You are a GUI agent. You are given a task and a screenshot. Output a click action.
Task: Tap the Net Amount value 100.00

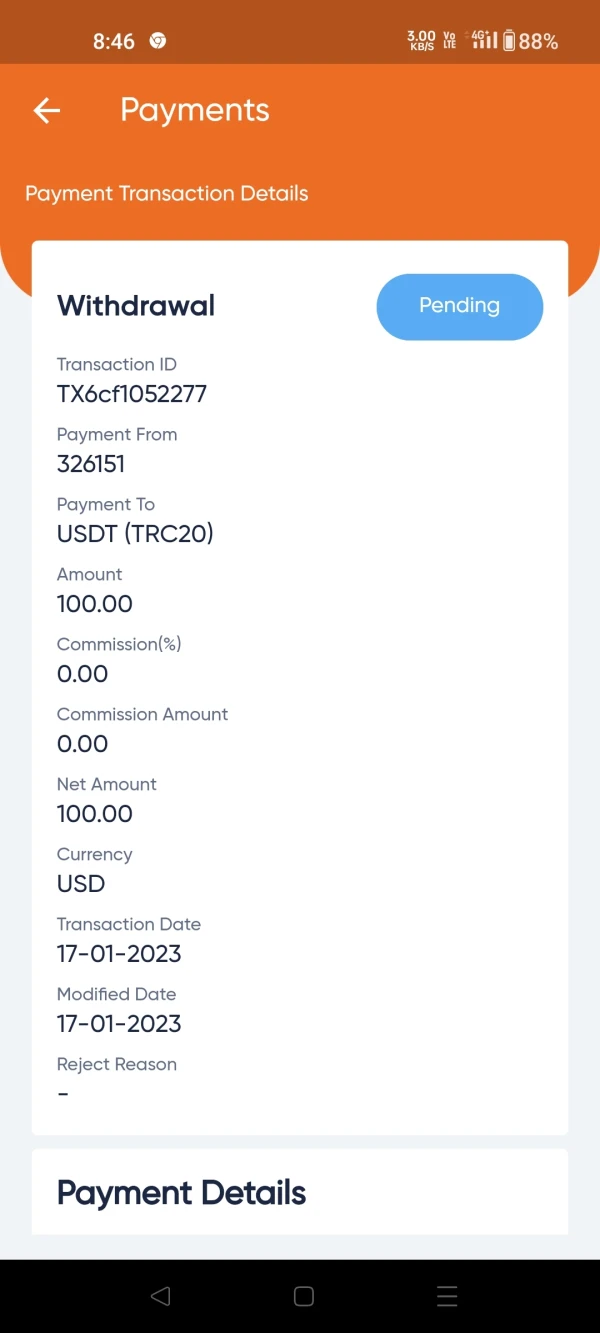pyautogui.click(x=95, y=814)
